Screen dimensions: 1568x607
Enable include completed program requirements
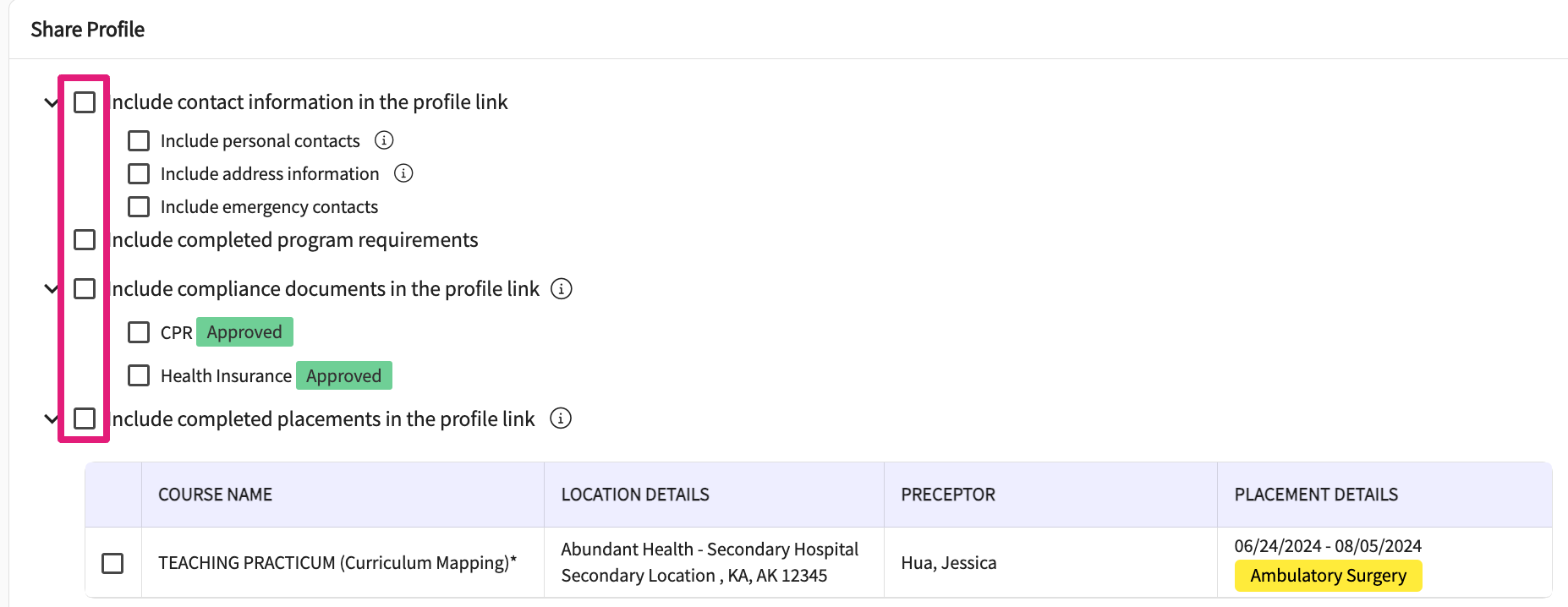85,240
